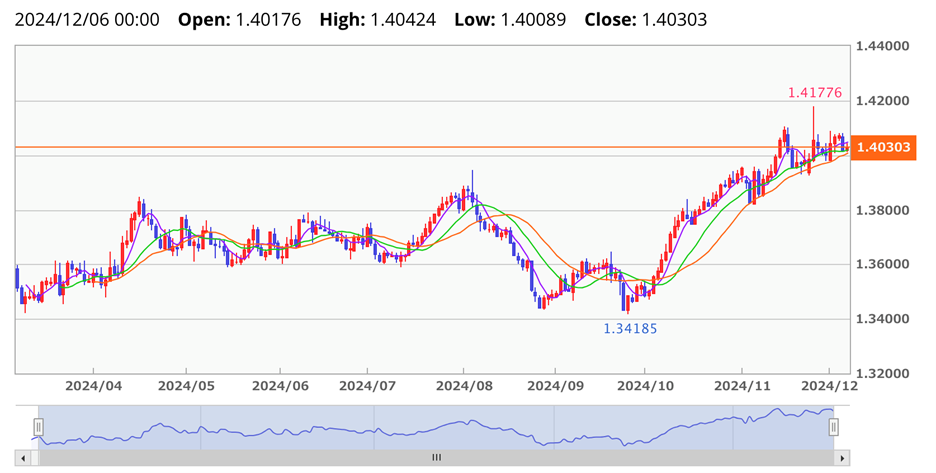Screen dimensions: 936x473
Task: Click the 2024/12 date axis label
Action: click(829, 386)
